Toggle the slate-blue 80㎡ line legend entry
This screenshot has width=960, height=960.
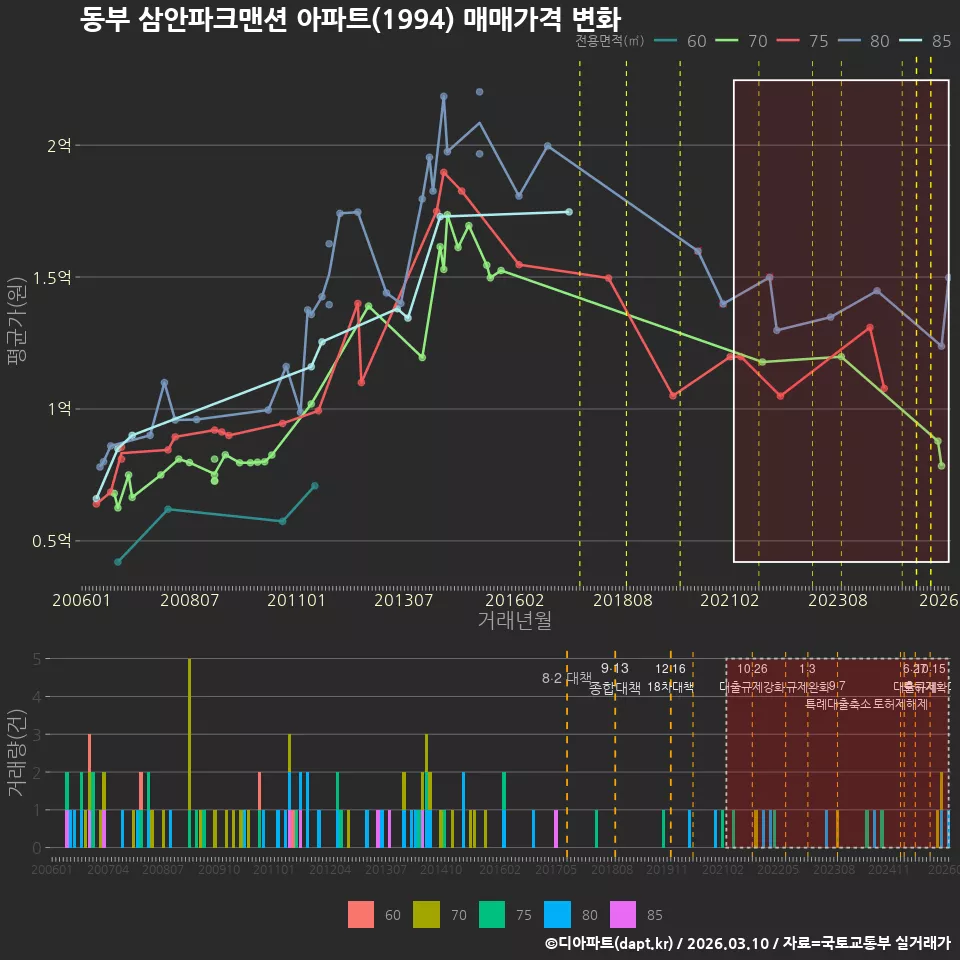point(864,41)
